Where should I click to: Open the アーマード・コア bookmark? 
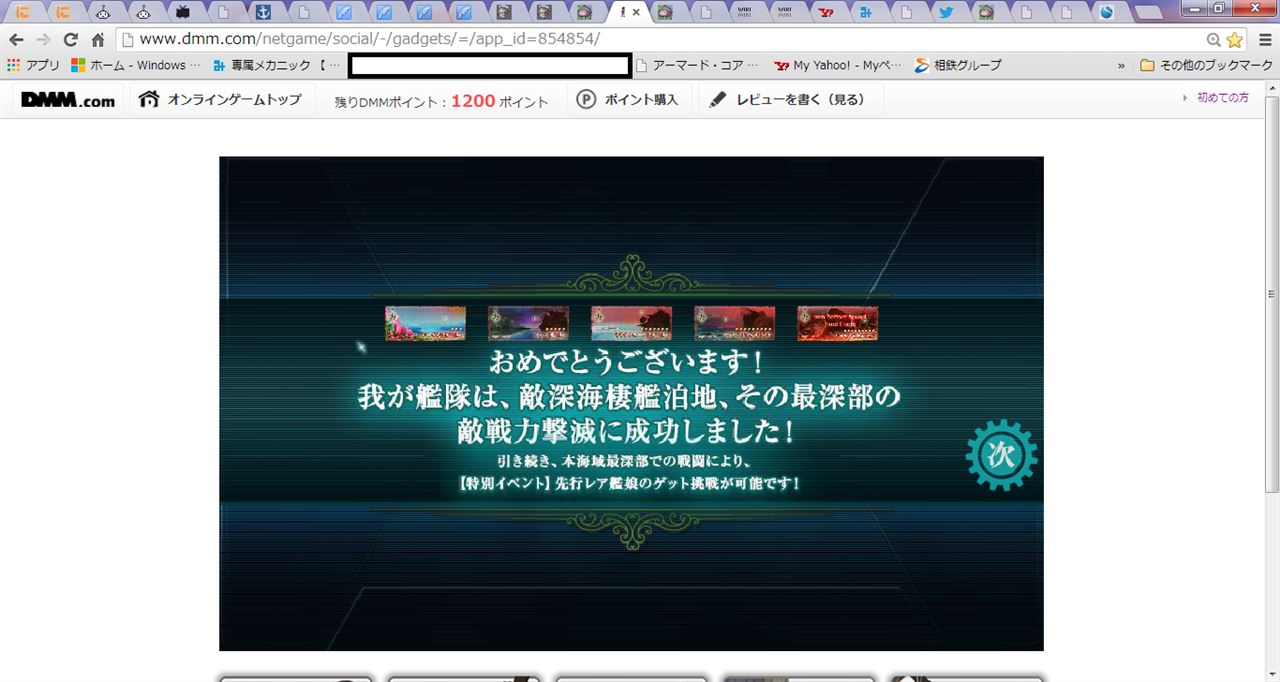697,66
